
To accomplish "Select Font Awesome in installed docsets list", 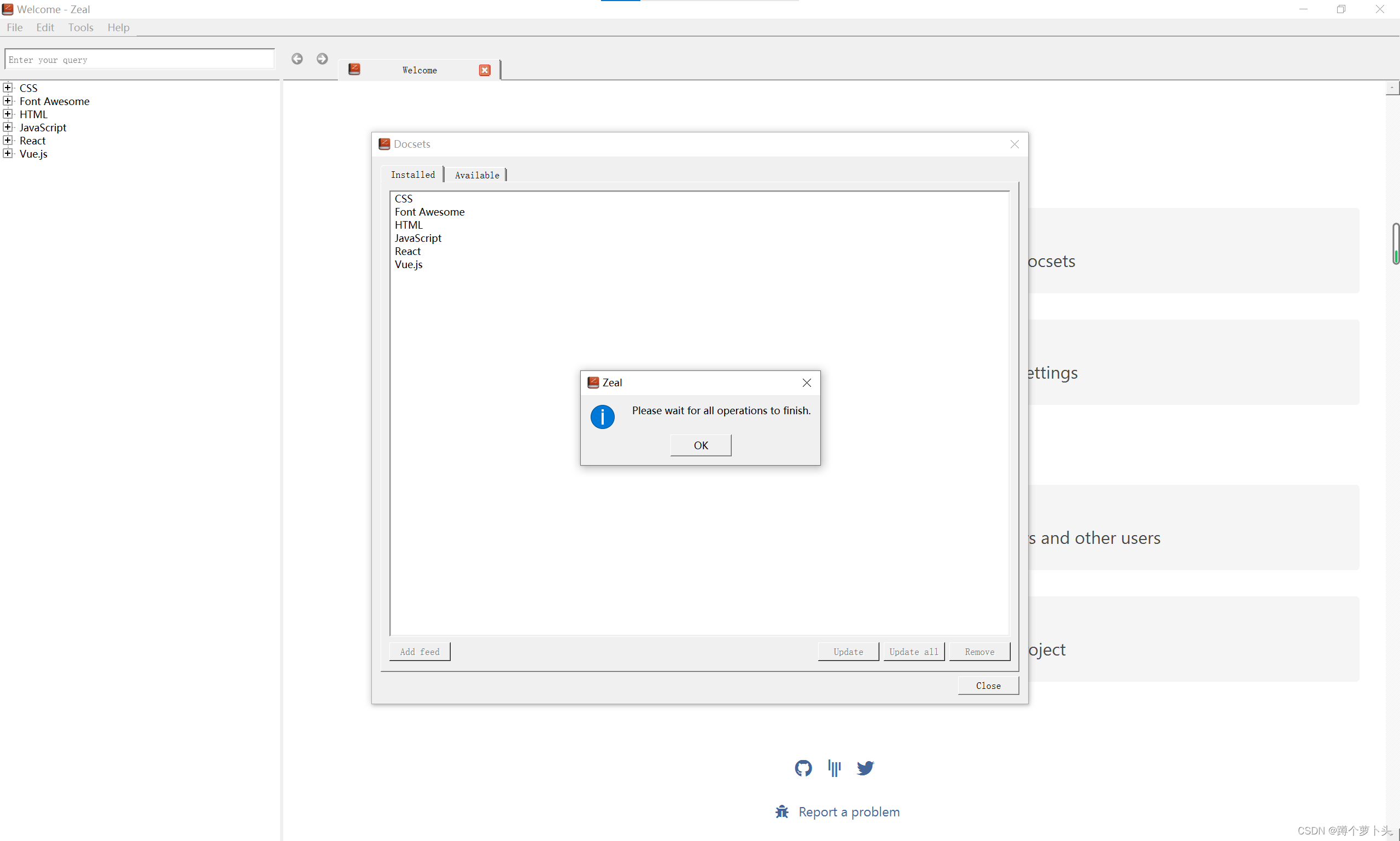I will [x=430, y=212].
